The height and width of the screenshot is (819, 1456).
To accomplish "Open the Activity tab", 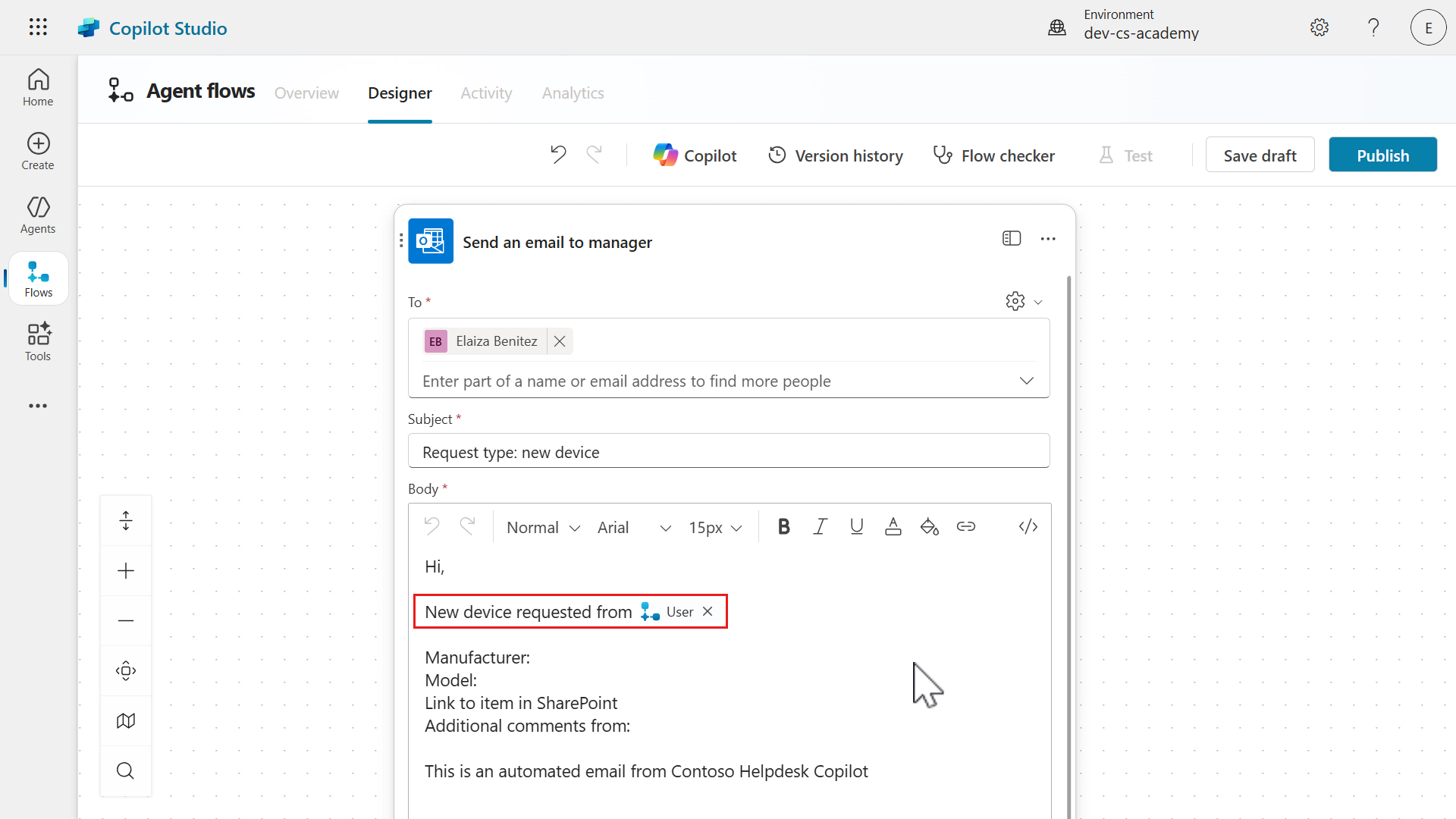I will tap(486, 93).
